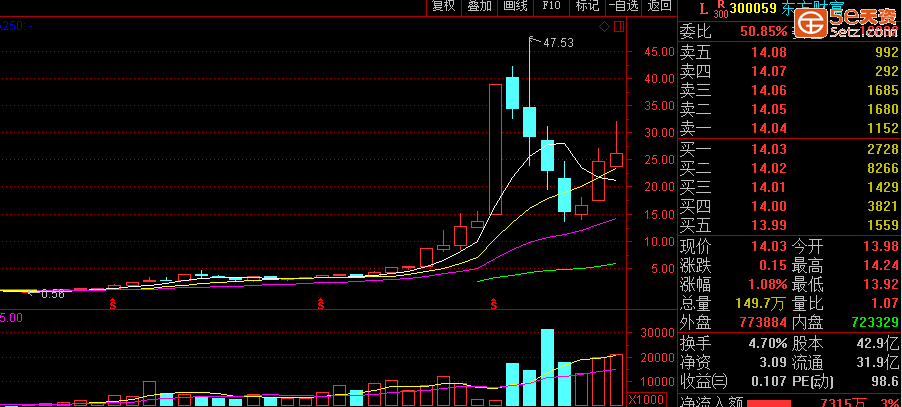Screen dimensions: 902x407
Task: Select the 卖五 14.08 sell order row
Action: pos(789,53)
